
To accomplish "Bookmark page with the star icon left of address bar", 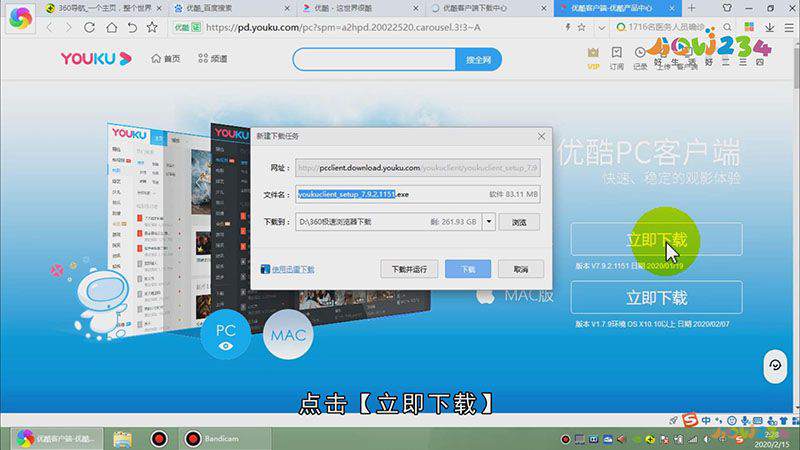I will [x=152, y=28].
